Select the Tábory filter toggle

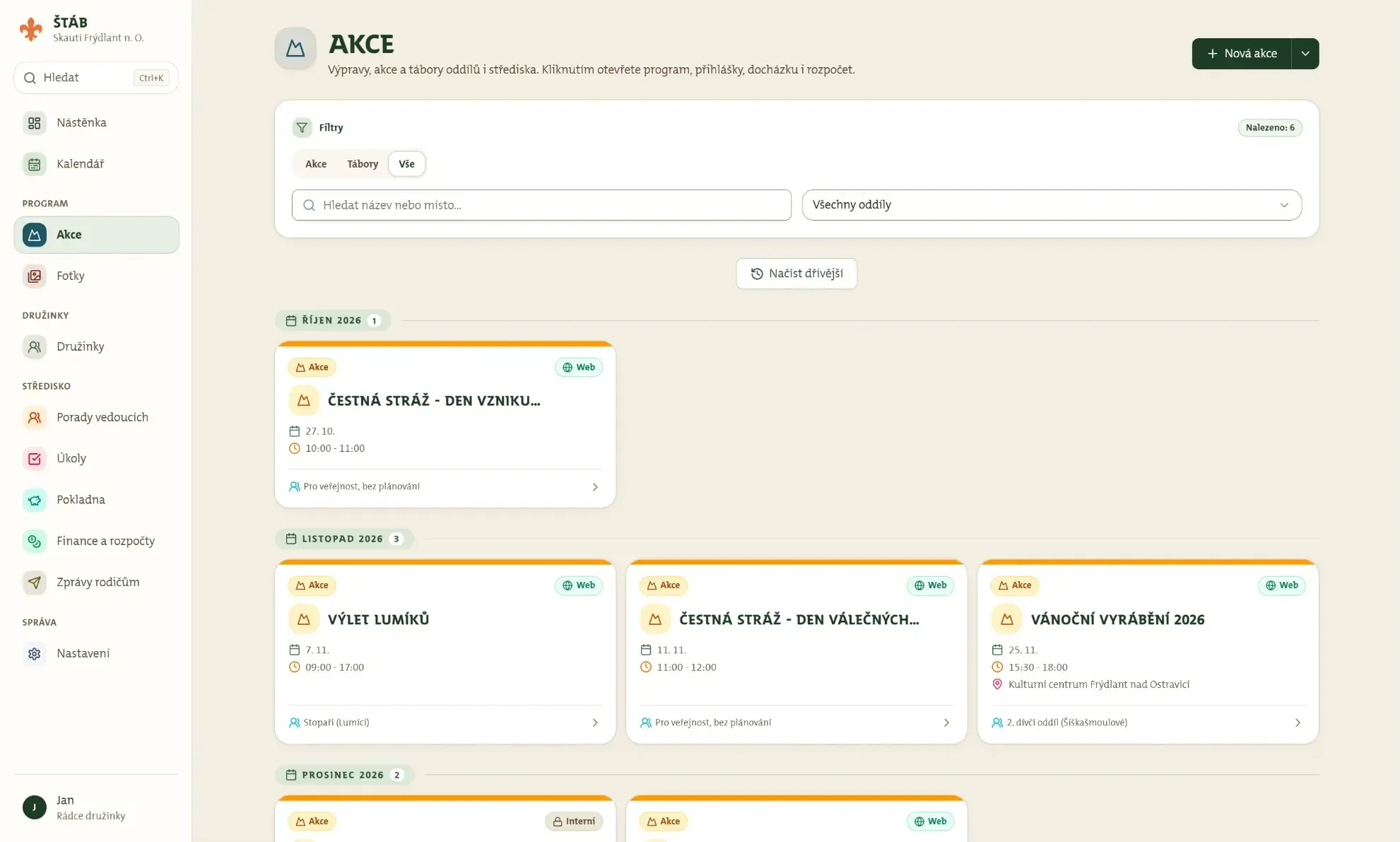coord(363,164)
